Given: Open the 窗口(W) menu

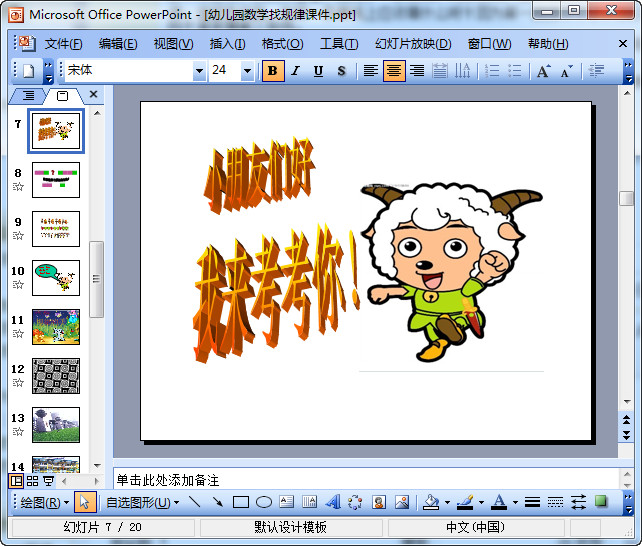Looking at the screenshot, I should pyautogui.click(x=489, y=44).
